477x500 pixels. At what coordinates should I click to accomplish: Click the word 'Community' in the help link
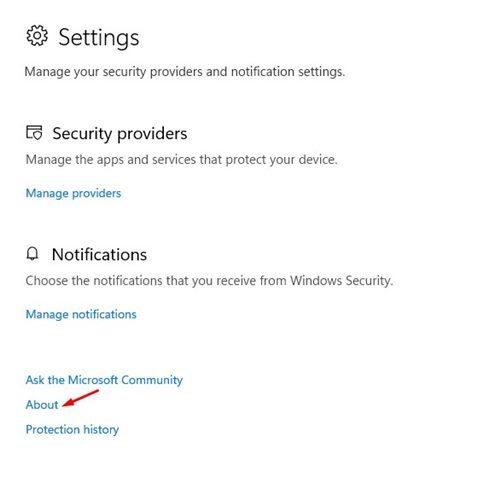(x=152, y=380)
